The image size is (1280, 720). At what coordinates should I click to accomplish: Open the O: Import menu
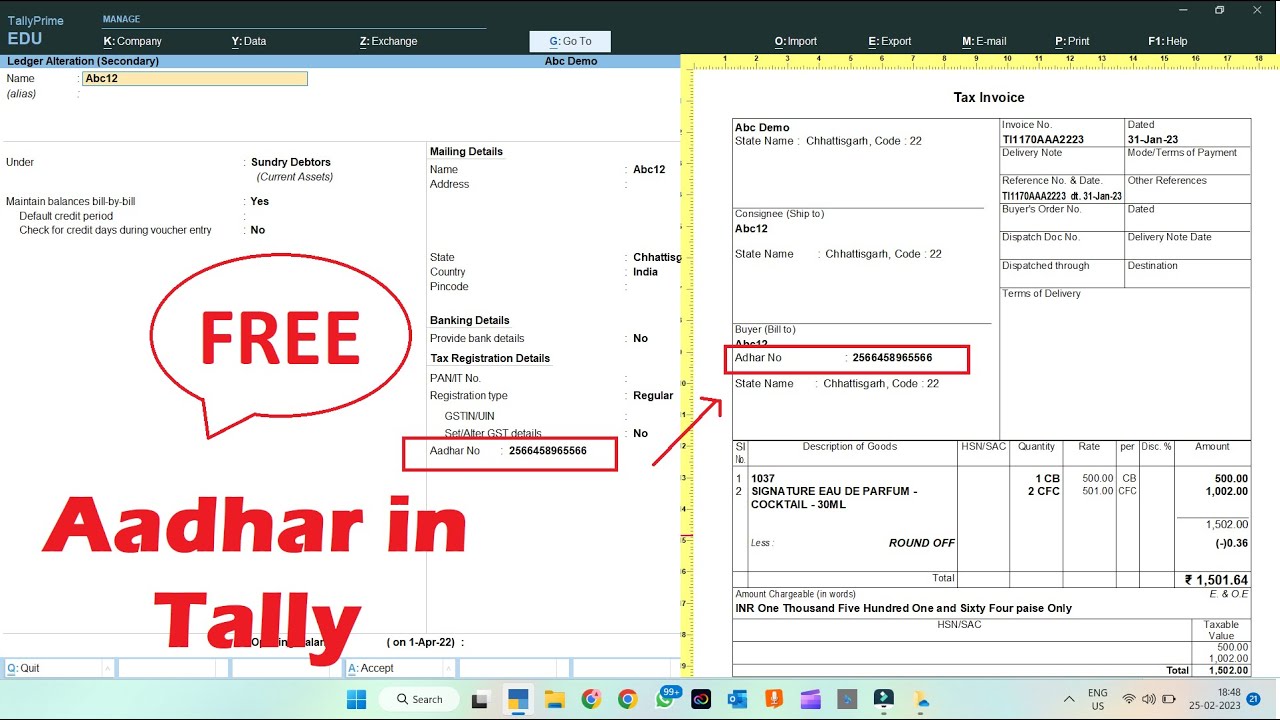tap(796, 41)
